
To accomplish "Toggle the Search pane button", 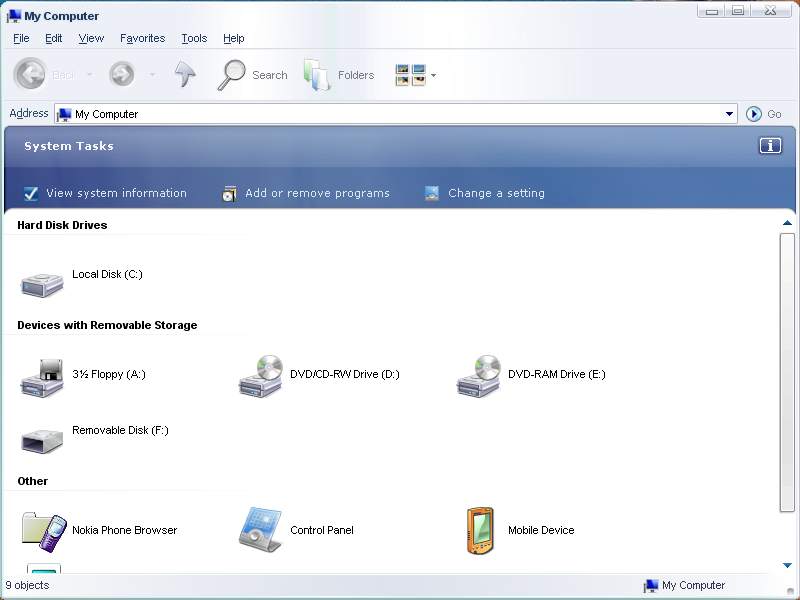I will point(253,75).
